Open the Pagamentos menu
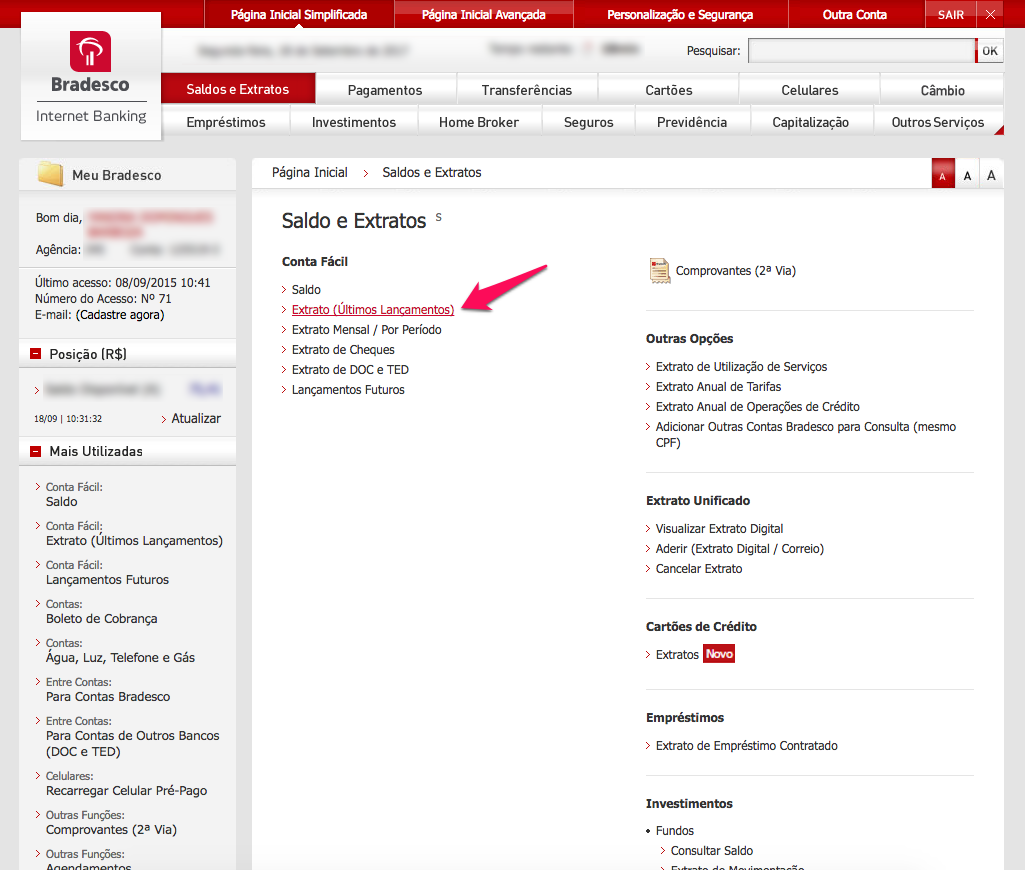 pyautogui.click(x=385, y=90)
